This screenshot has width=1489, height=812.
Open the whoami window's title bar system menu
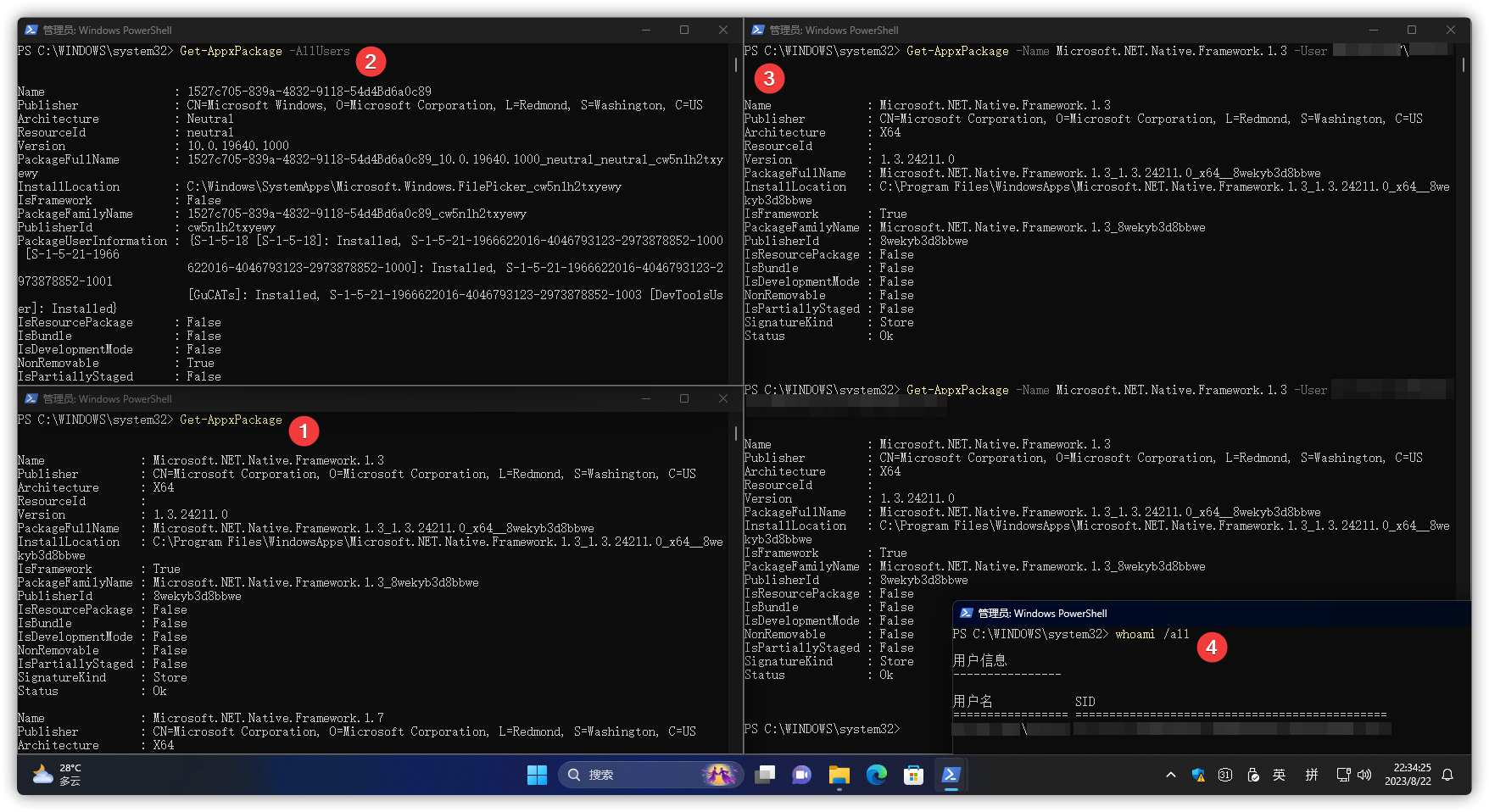point(967,613)
